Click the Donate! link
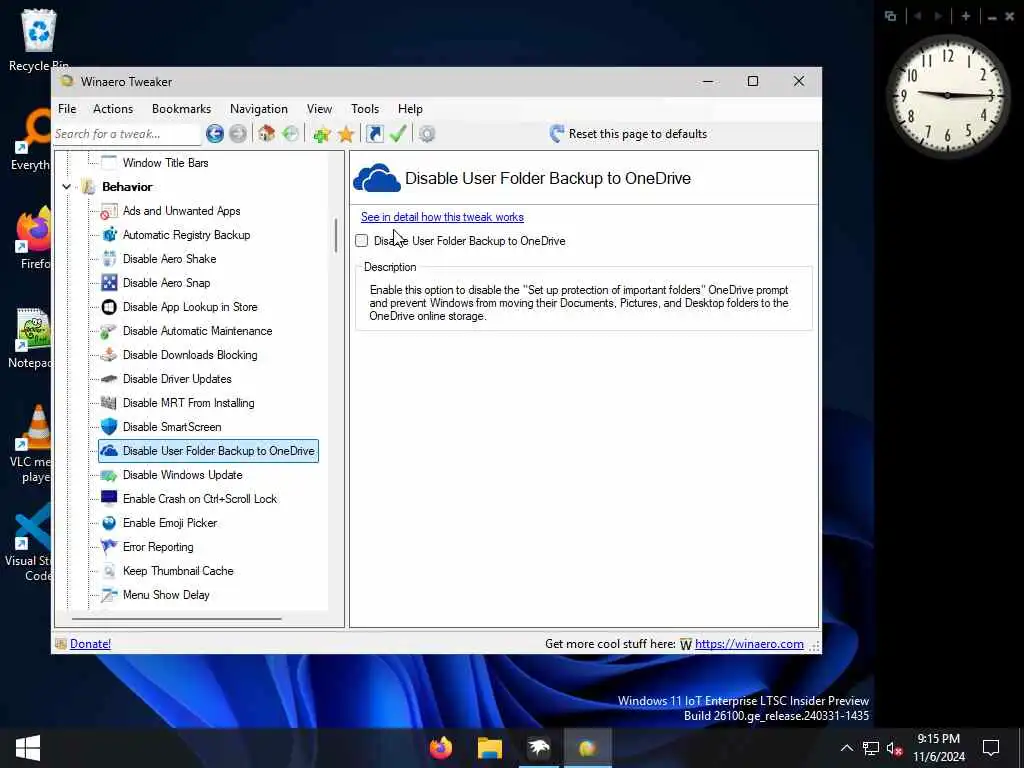 click(x=90, y=644)
